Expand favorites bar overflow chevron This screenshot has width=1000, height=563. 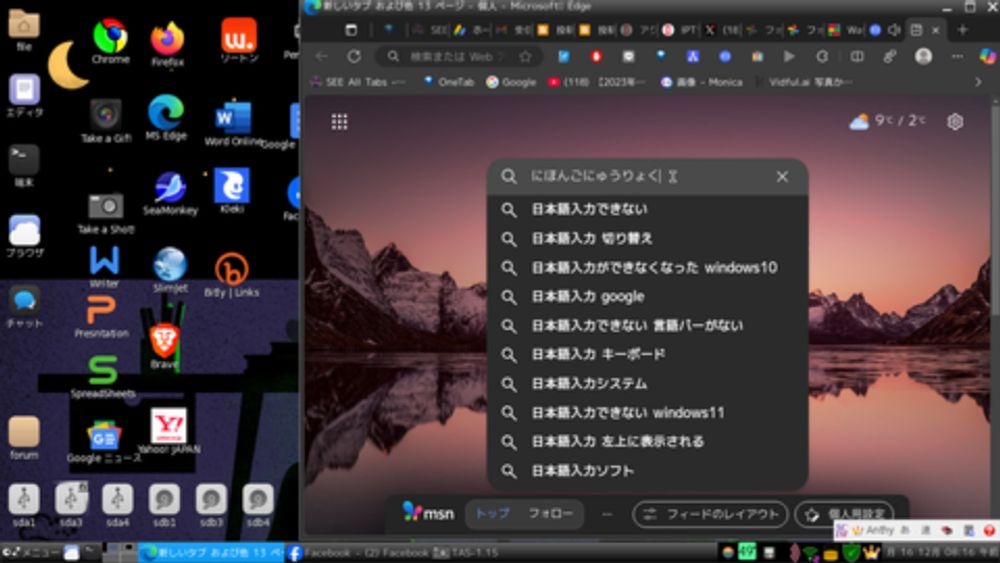coord(978,82)
